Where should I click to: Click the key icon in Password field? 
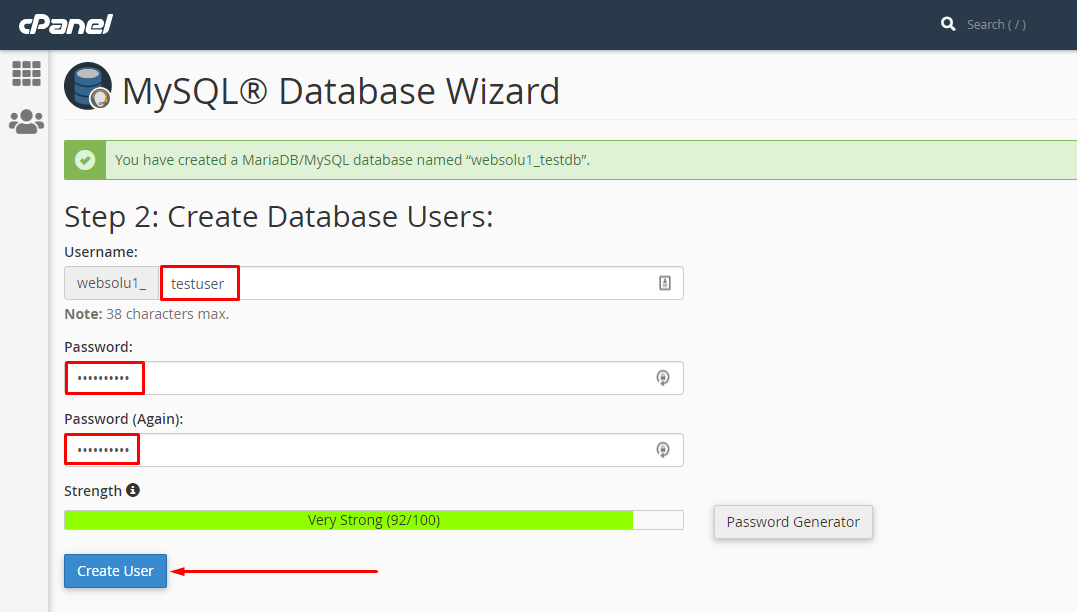[x=662, y=378]
